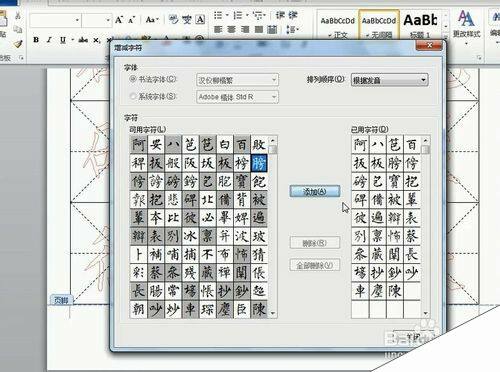Click the numbering list icon
500x372 pixels.
click(238, 15)
